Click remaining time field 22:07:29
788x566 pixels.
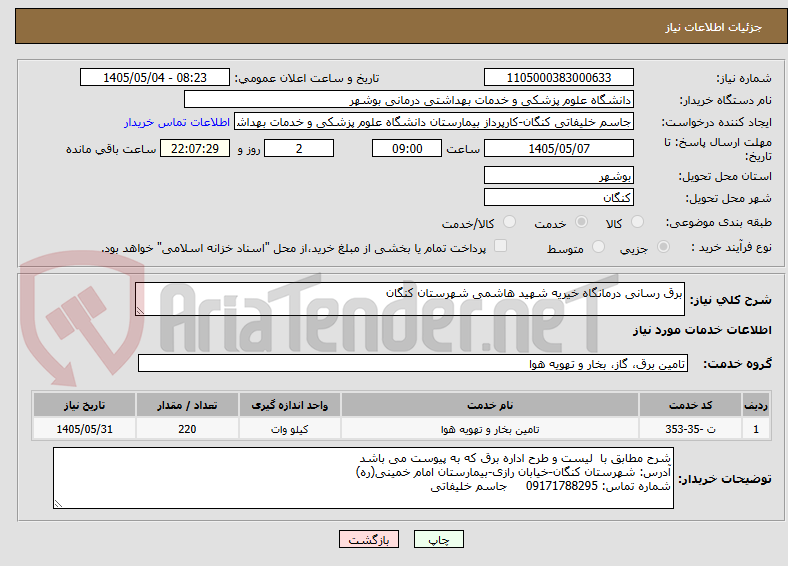pyautogui.click(x=195, y=148)
